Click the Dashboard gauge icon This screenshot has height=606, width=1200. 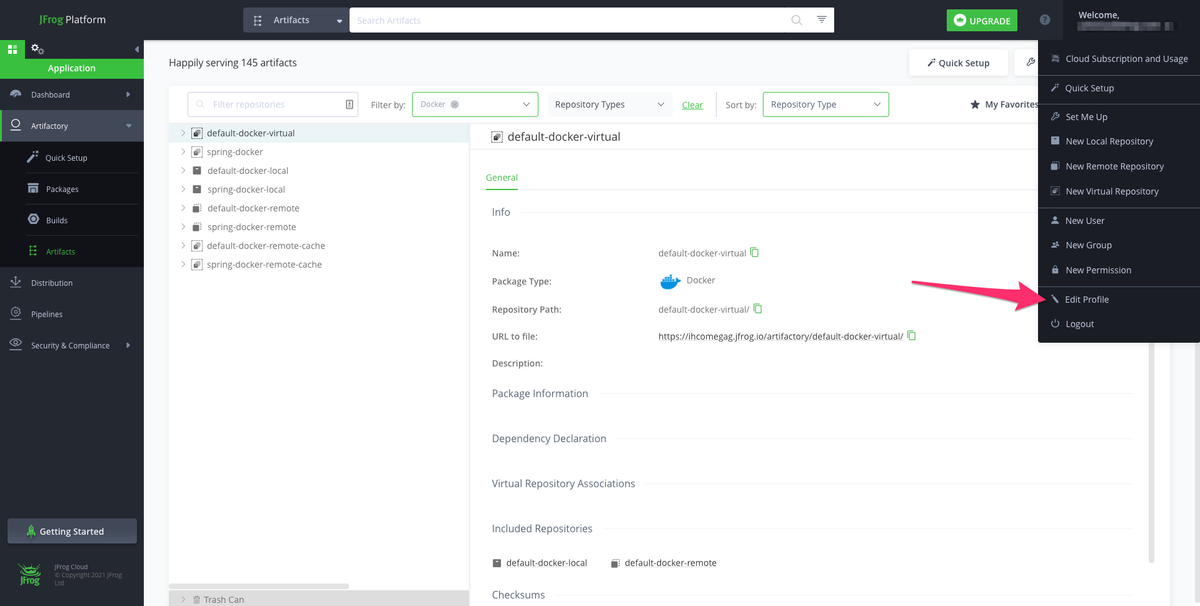[16, 94]
